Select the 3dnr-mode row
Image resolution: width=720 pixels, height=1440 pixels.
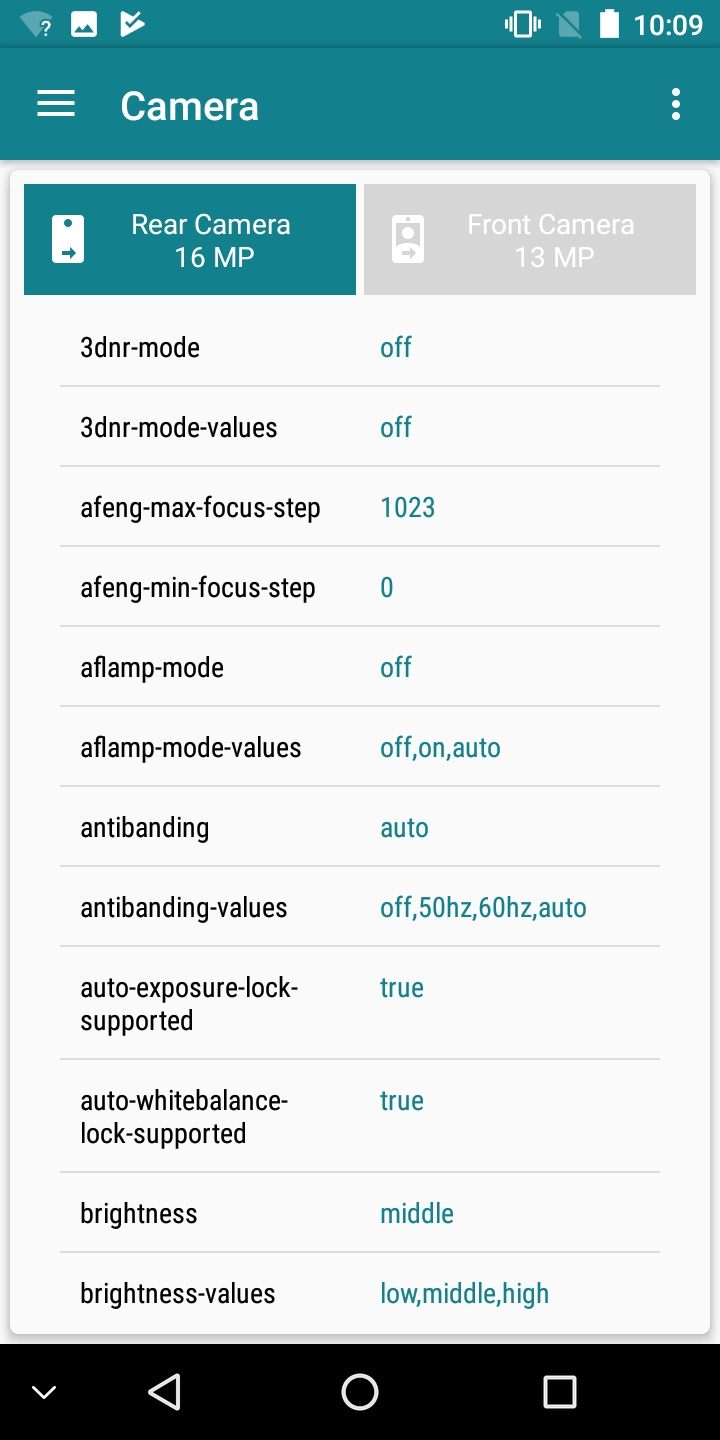click(x=360, y=348)
